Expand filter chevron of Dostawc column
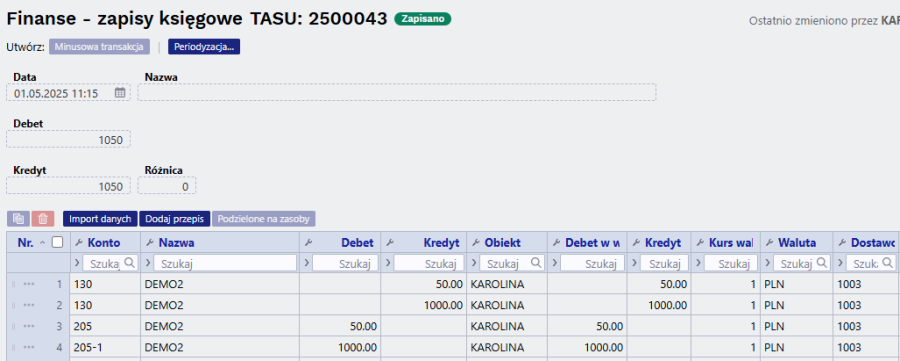Viewport: 900px width, 361px height. [x=840, y=263]
